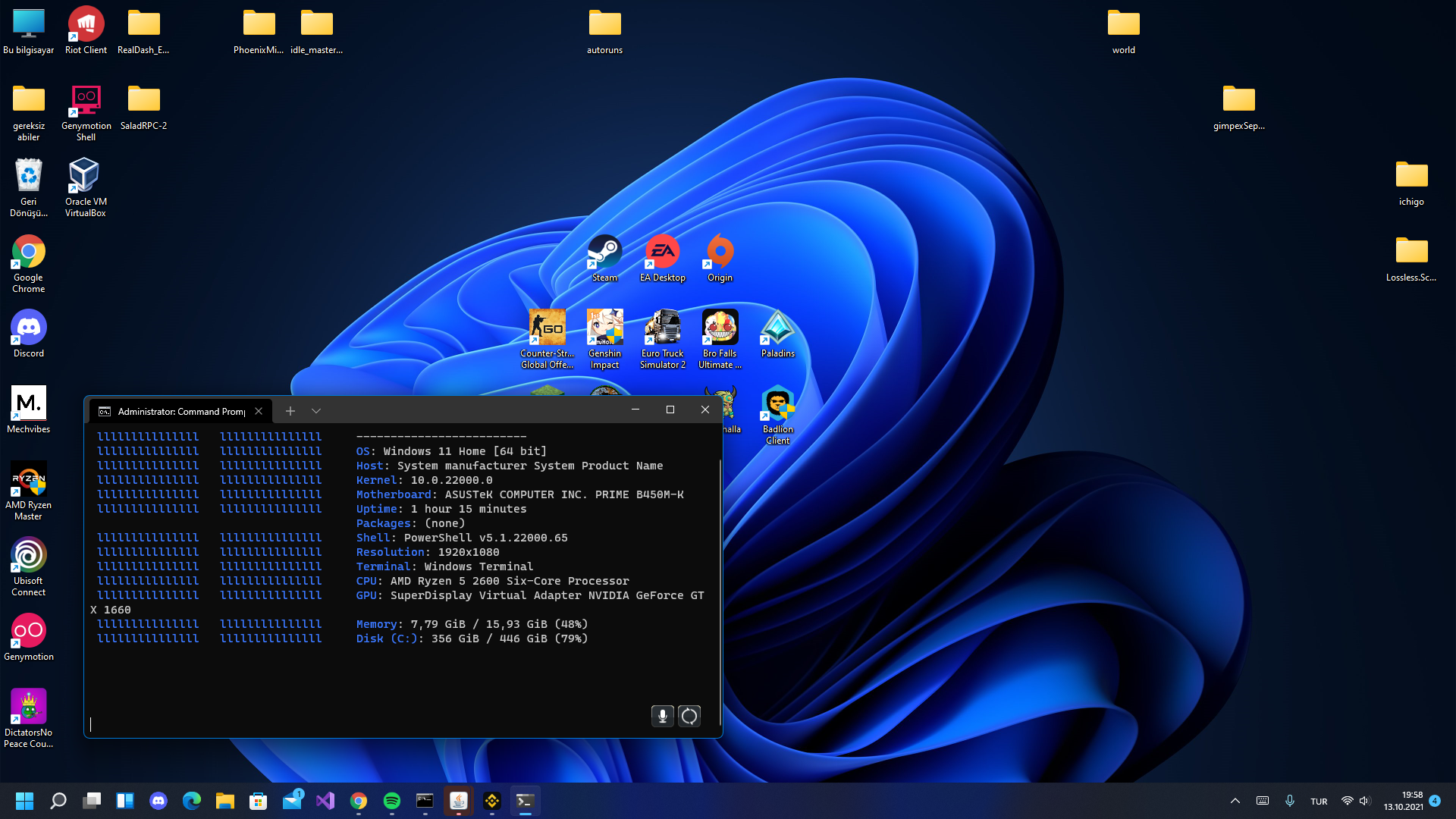Select the gimpexSep... folder
This screenshot has height=819, width=1456.
click(1238, 106)
